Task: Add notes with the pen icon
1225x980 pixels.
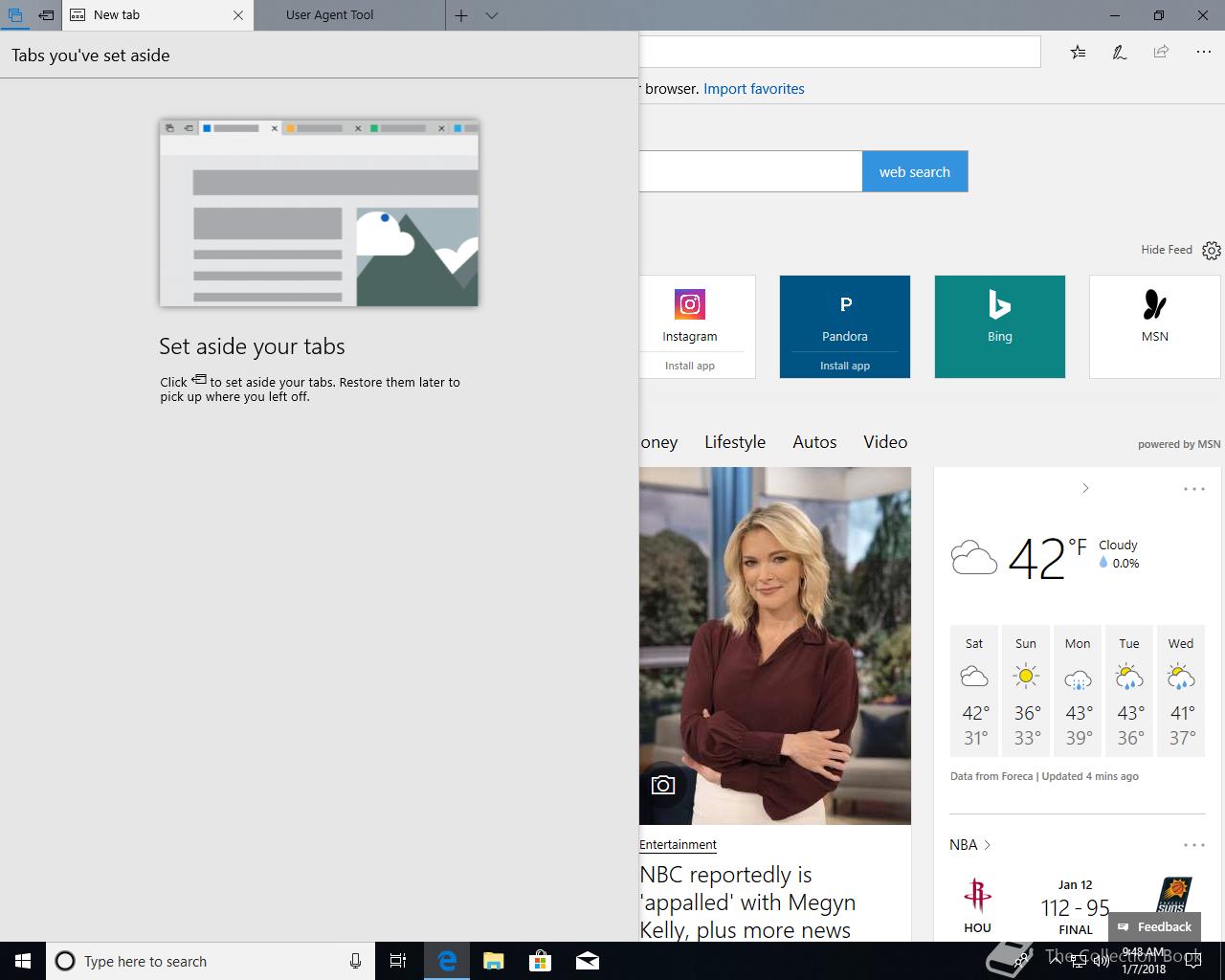Action: (x=1119, y=52)
